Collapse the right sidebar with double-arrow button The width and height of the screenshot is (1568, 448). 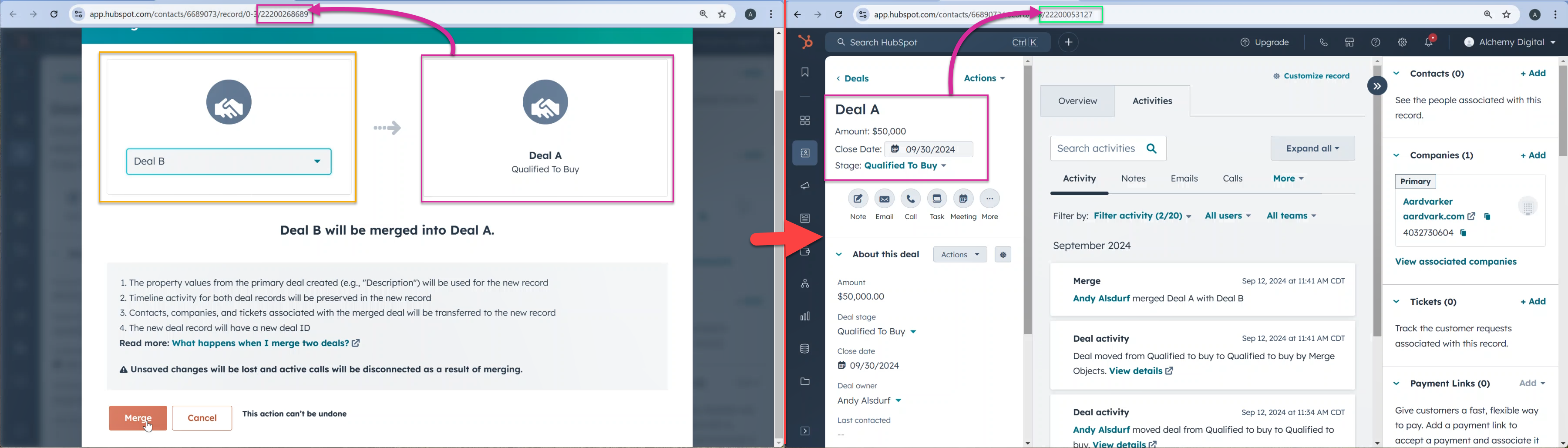click(x=1377, y=86)
